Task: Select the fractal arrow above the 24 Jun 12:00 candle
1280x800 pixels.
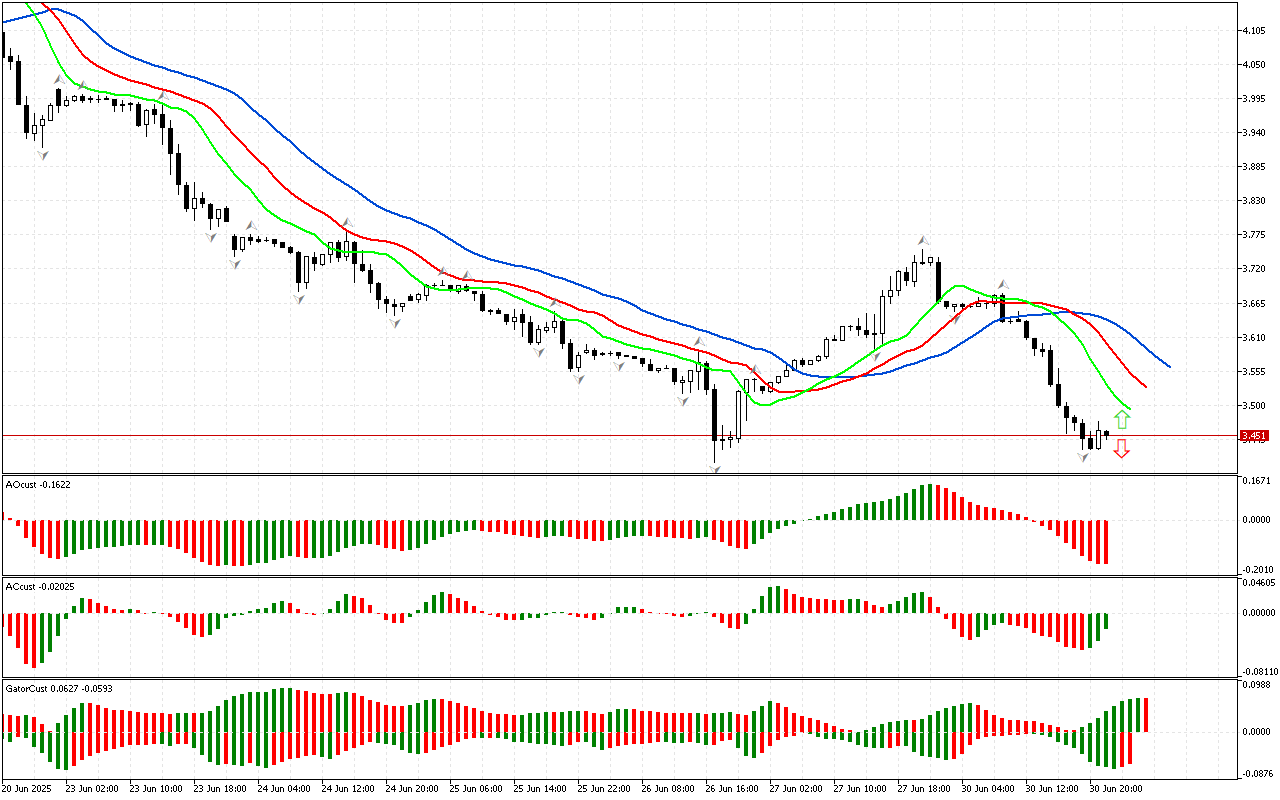Action: (x=347, y=223)
